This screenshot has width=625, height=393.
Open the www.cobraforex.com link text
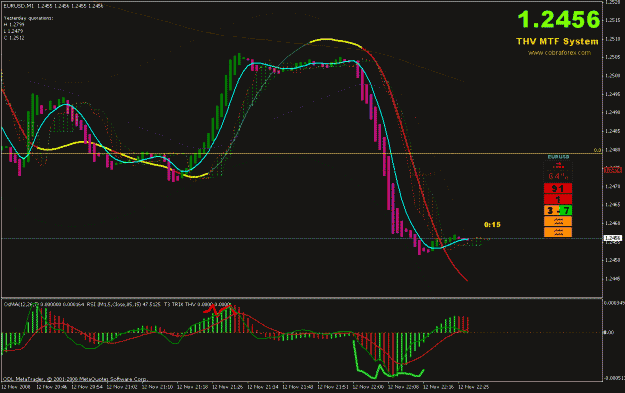(559, 53)
